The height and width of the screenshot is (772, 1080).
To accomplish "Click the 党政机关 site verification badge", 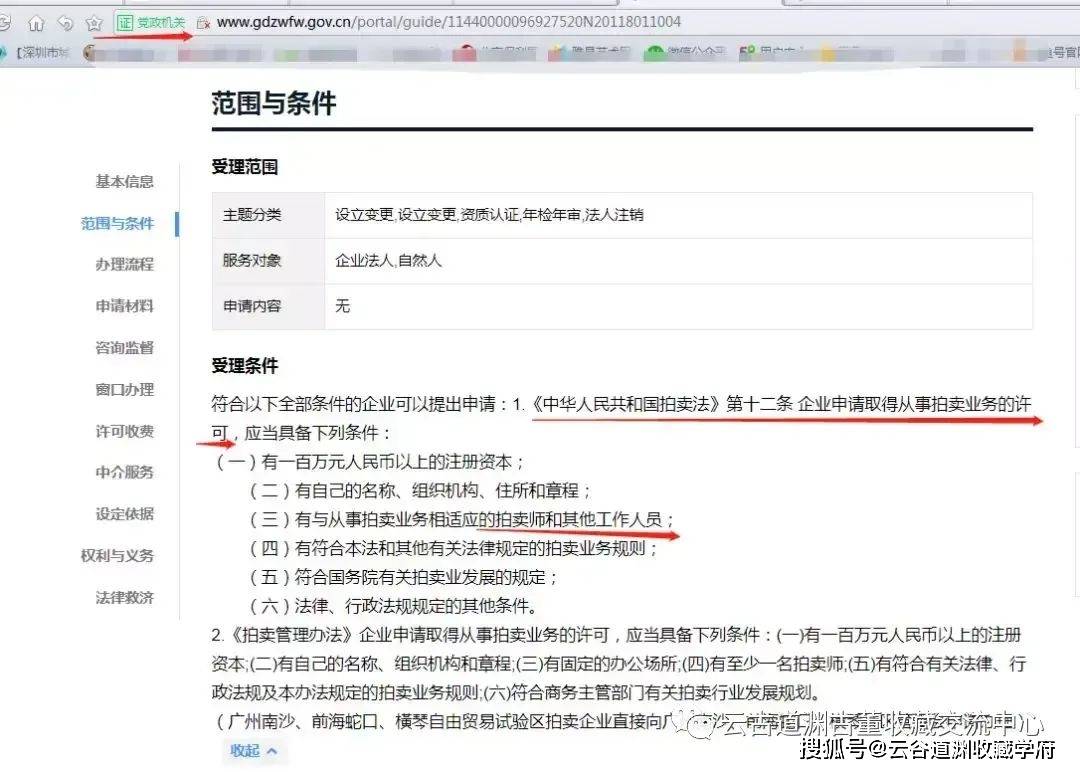I will pyautogui.click(x=151, y=22).
